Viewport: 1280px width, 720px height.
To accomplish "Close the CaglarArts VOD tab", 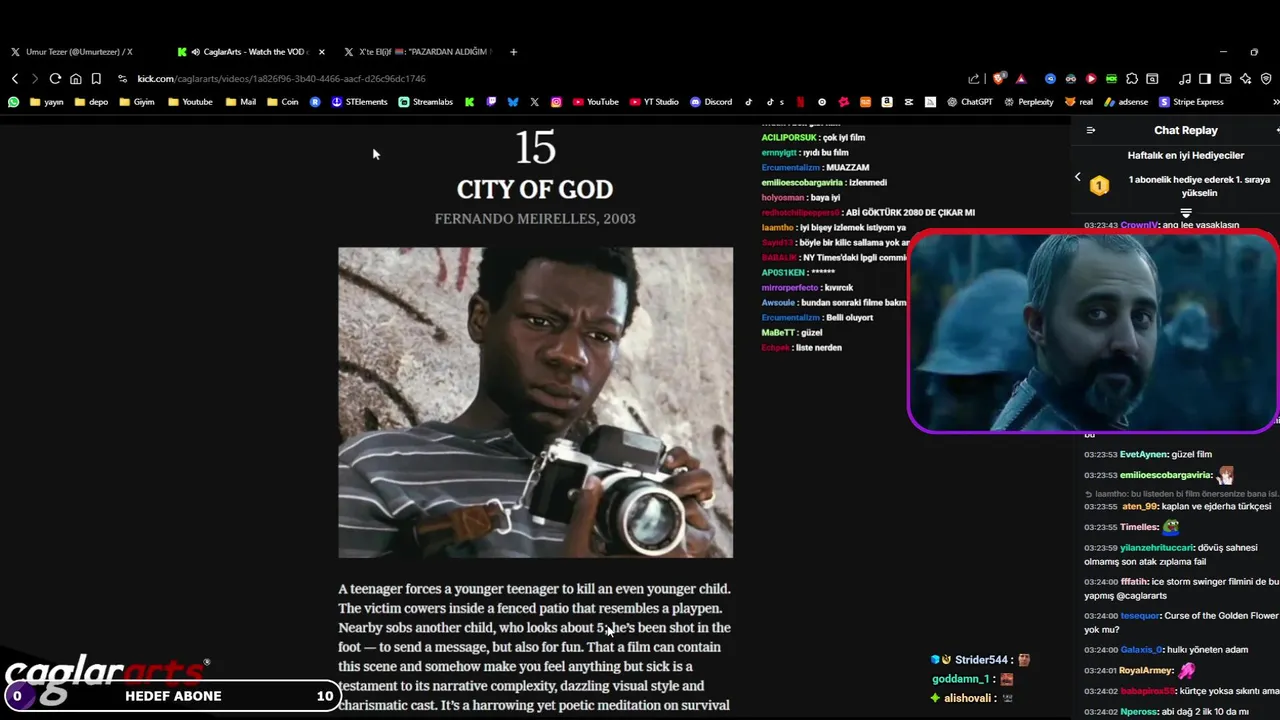I will (321, 52).
